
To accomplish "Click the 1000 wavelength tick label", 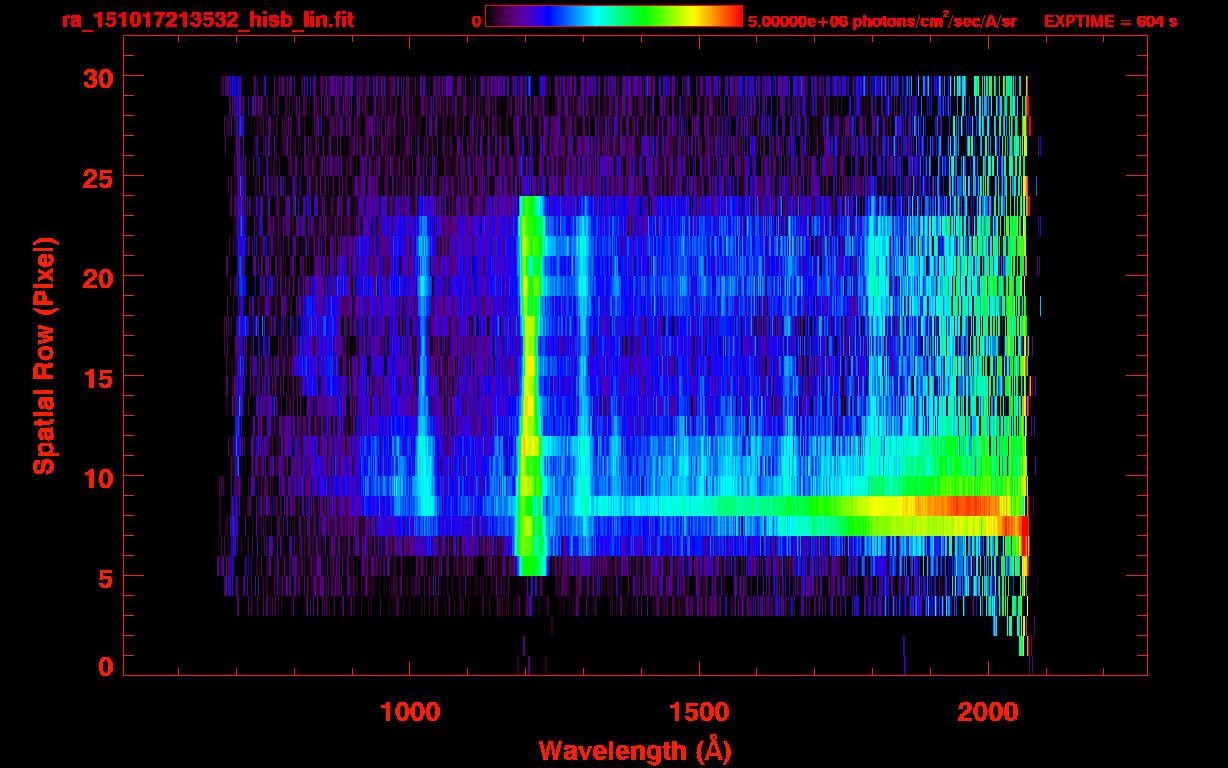I will [x=410, y=712].
